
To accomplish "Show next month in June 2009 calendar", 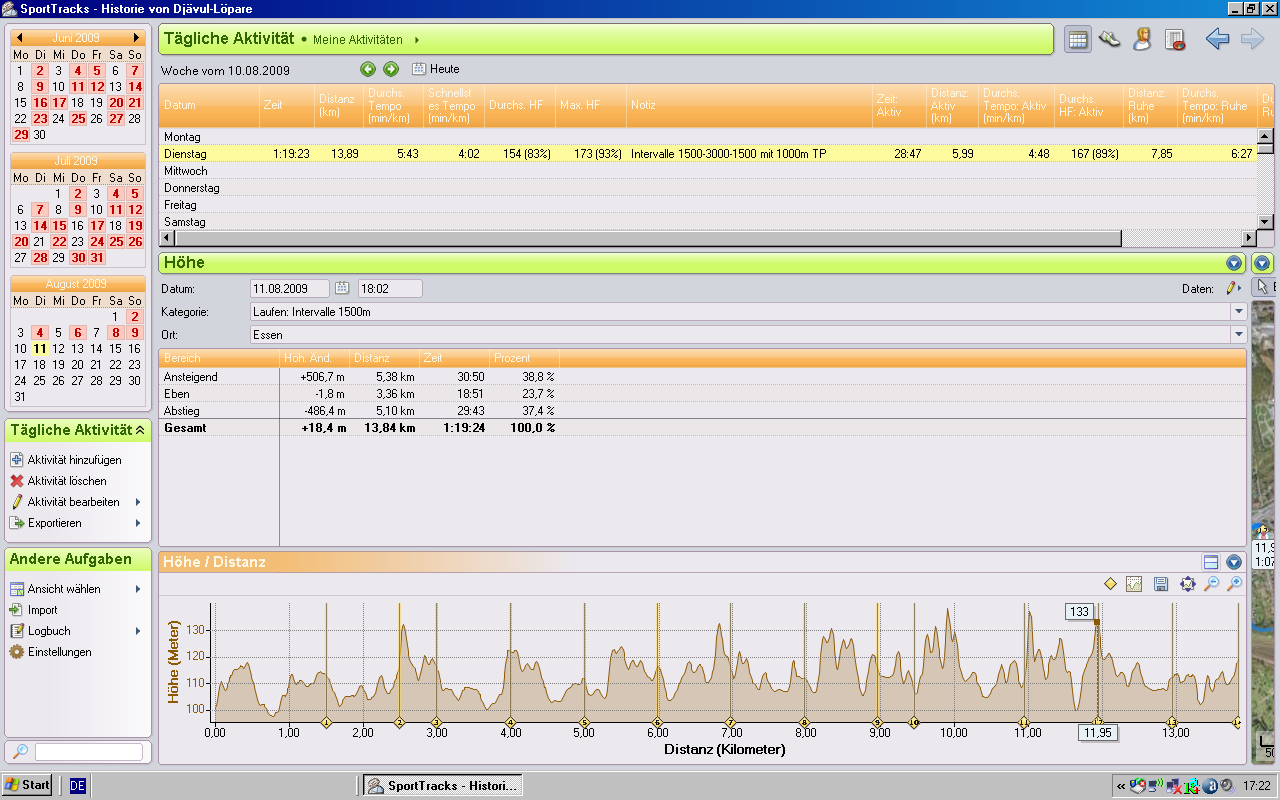I will (x=137, y=37).
